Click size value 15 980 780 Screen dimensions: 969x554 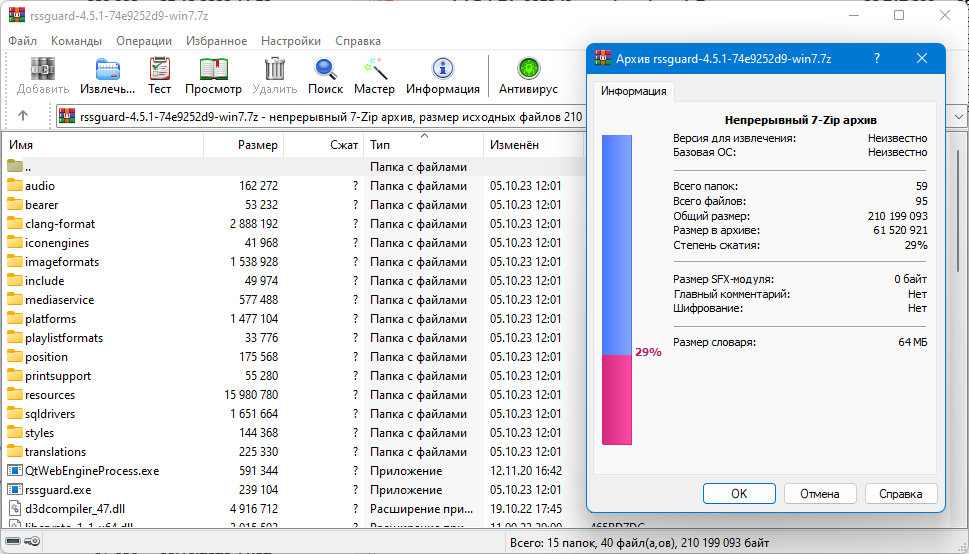[251, 394]
